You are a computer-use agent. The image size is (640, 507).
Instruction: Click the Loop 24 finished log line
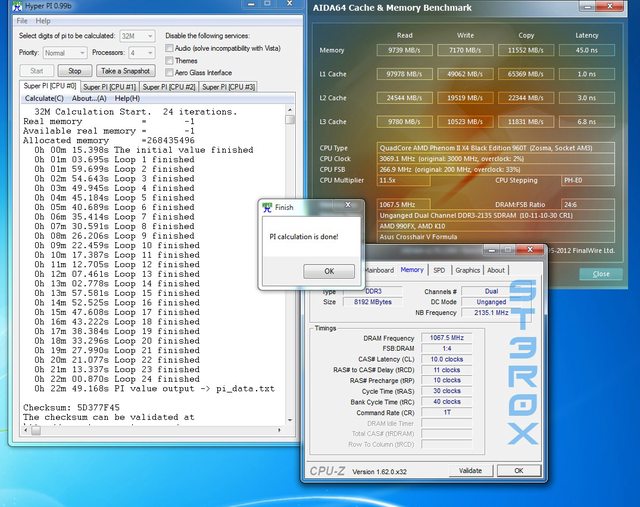117,379
